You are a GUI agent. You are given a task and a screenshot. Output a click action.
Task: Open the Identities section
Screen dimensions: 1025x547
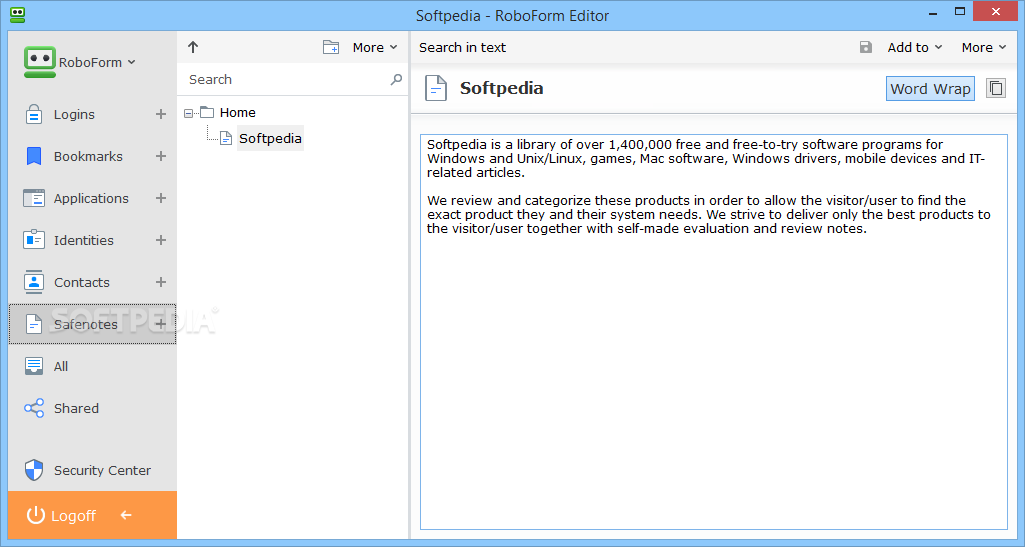click(x=84, y=240)
